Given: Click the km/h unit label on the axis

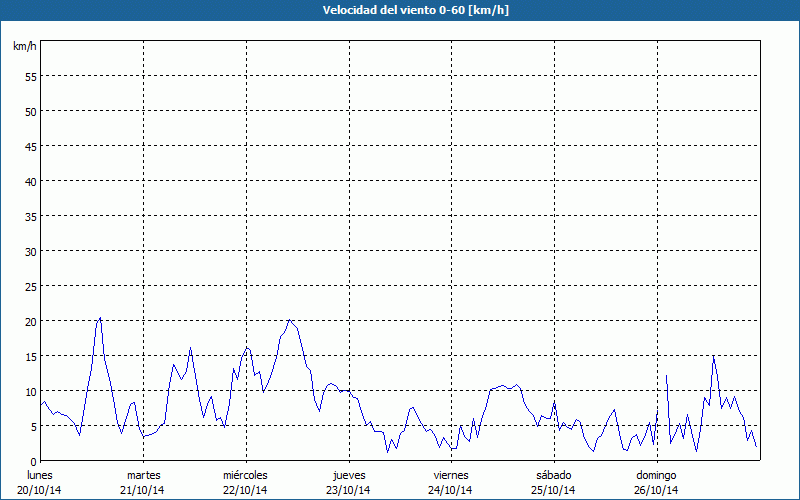Looking at the screenshot, I should 25,46.
